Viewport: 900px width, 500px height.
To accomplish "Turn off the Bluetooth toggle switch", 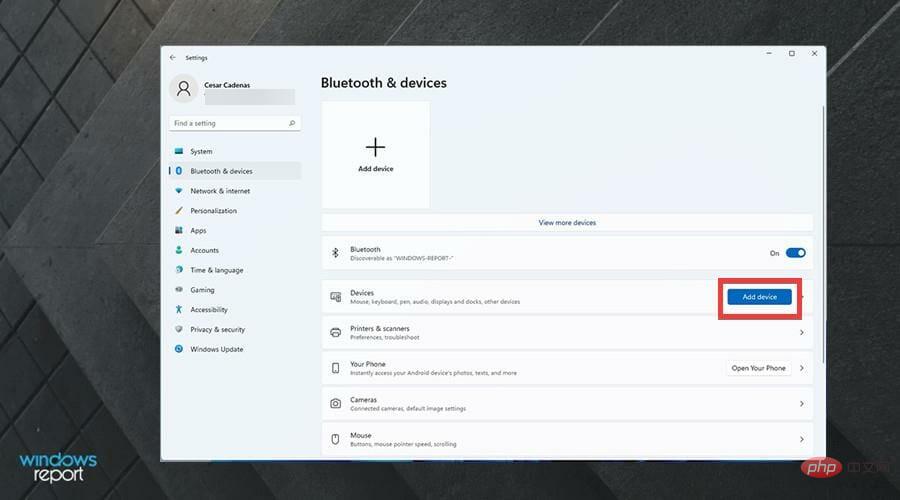I will [795, 253].
